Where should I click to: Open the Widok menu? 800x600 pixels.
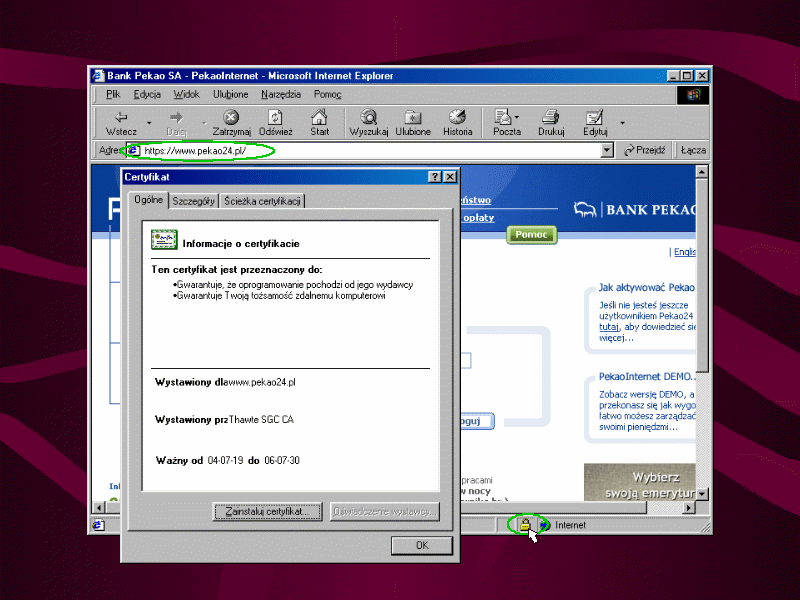(x=186, y=94)
